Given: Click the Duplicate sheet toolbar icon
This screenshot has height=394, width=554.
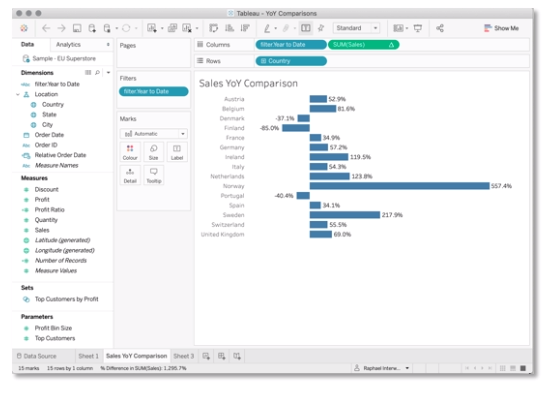Looking at the screenshot, I should pyautogui.click(x=172, y=28).
